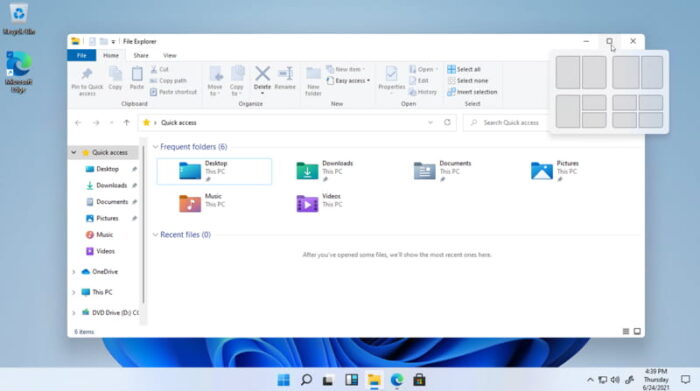700x391 pixels.
Task: Open the Easy access dropdown
Action: 349,81
